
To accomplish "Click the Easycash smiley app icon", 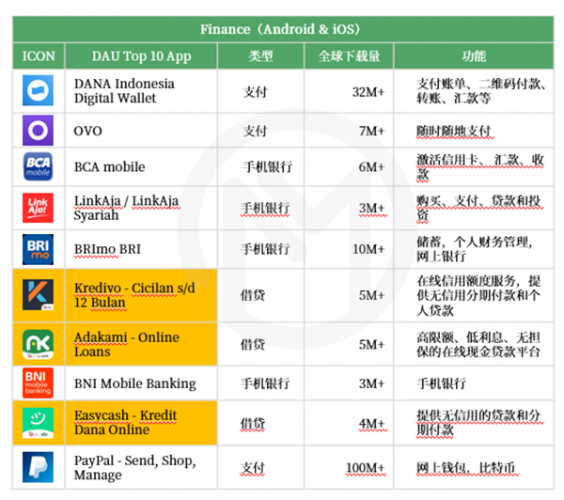I will pos(38,423).
